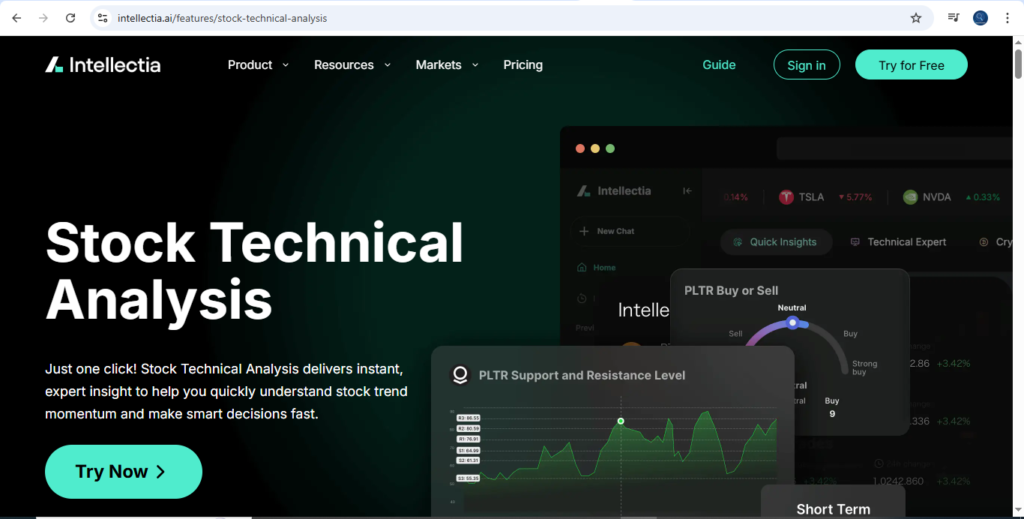Click the PLTR Buy or Sell heading
Screen dimensions: 1024x519
(x=731, y=291)
